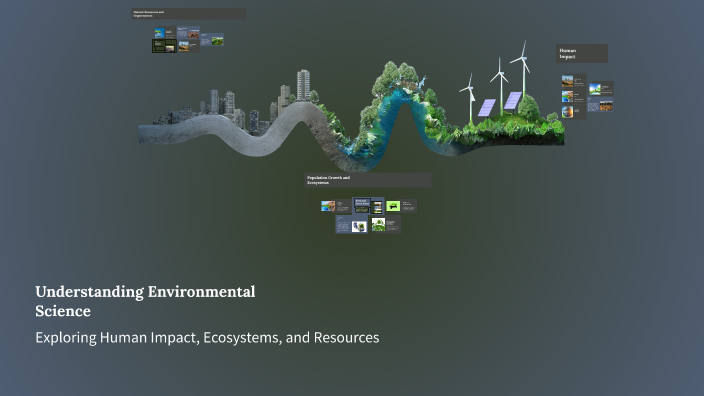Viewport: 704px width, 396px height.
Task: Open the green leaves slide under Population Growth
Action: click(386, 224)
